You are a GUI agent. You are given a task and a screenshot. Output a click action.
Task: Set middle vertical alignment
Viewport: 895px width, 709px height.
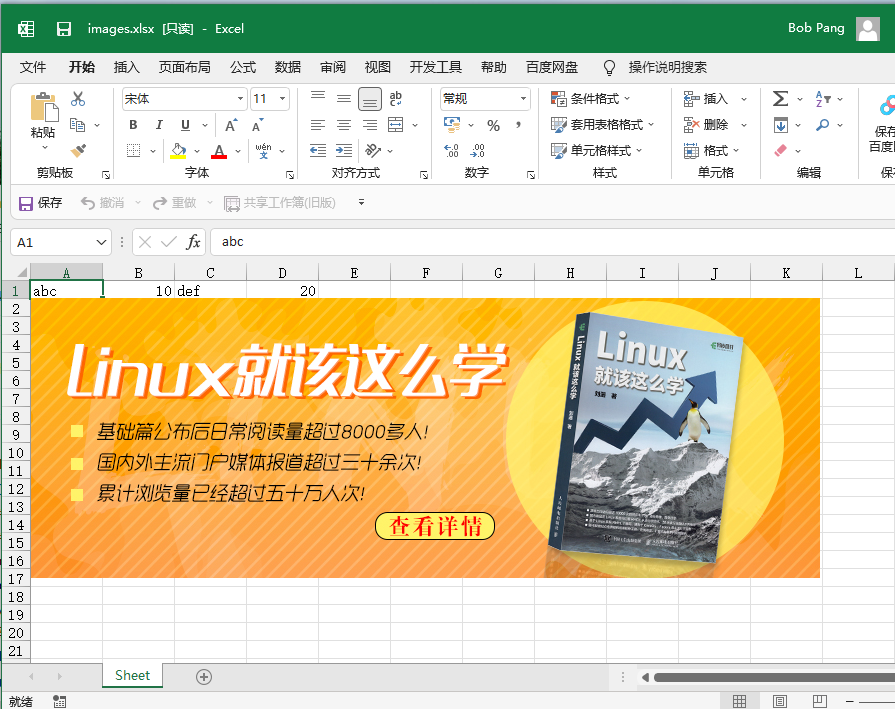pyautogui.click(x=344, y=98)
